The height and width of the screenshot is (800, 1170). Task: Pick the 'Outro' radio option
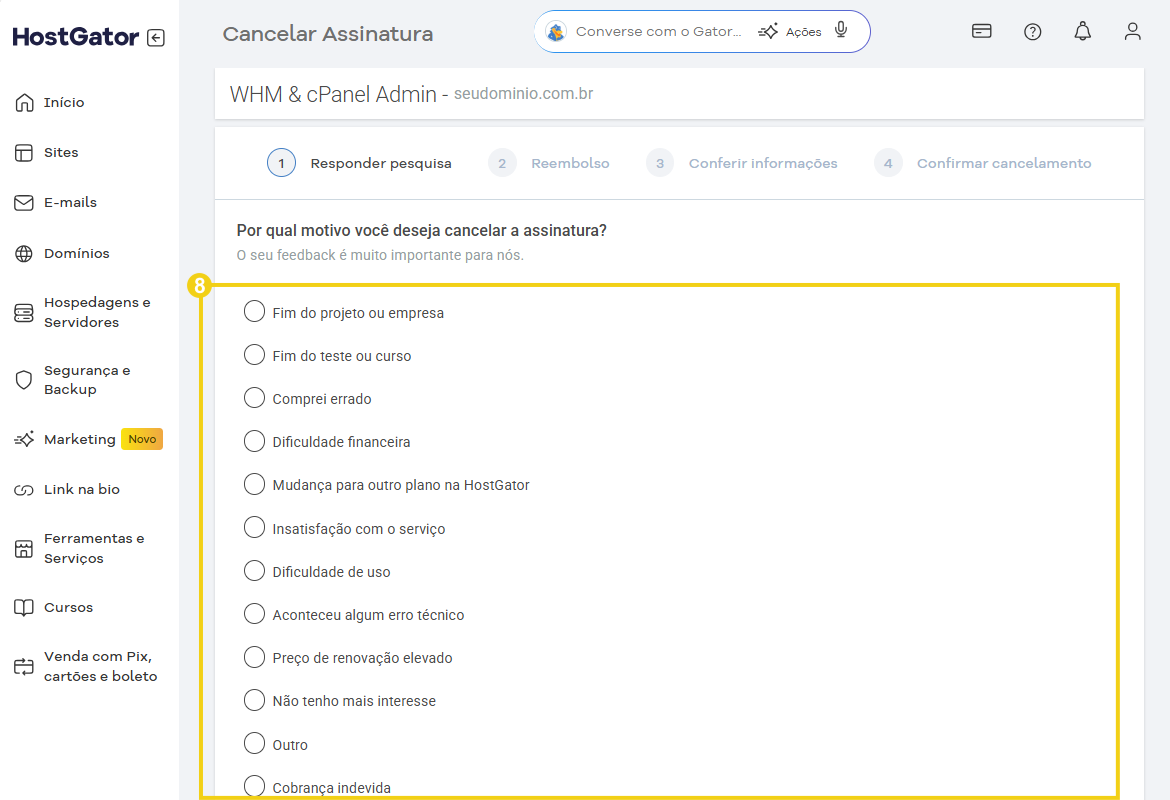pos(255,744)
